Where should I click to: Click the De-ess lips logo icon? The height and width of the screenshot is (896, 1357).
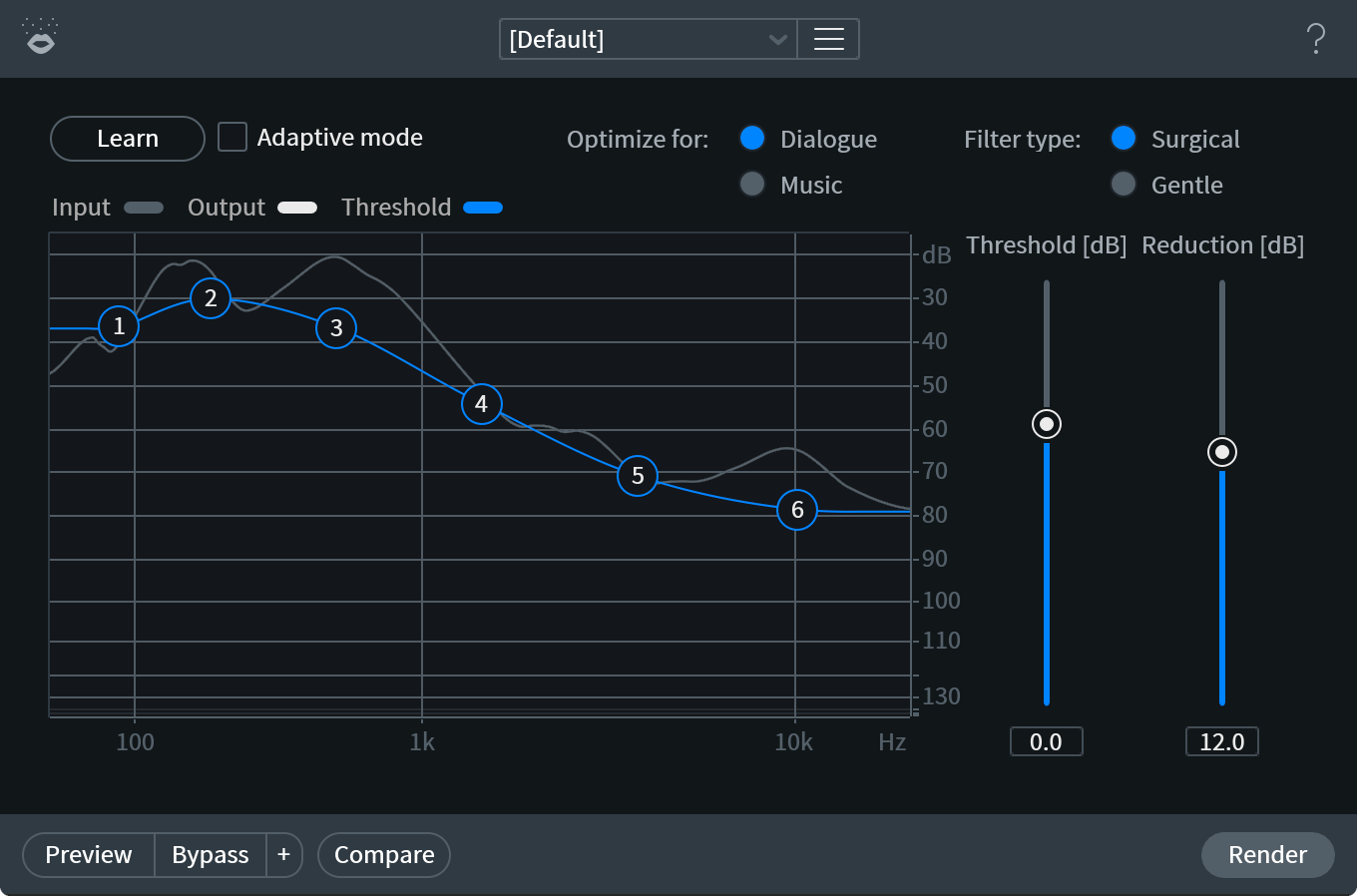point(40,38)
